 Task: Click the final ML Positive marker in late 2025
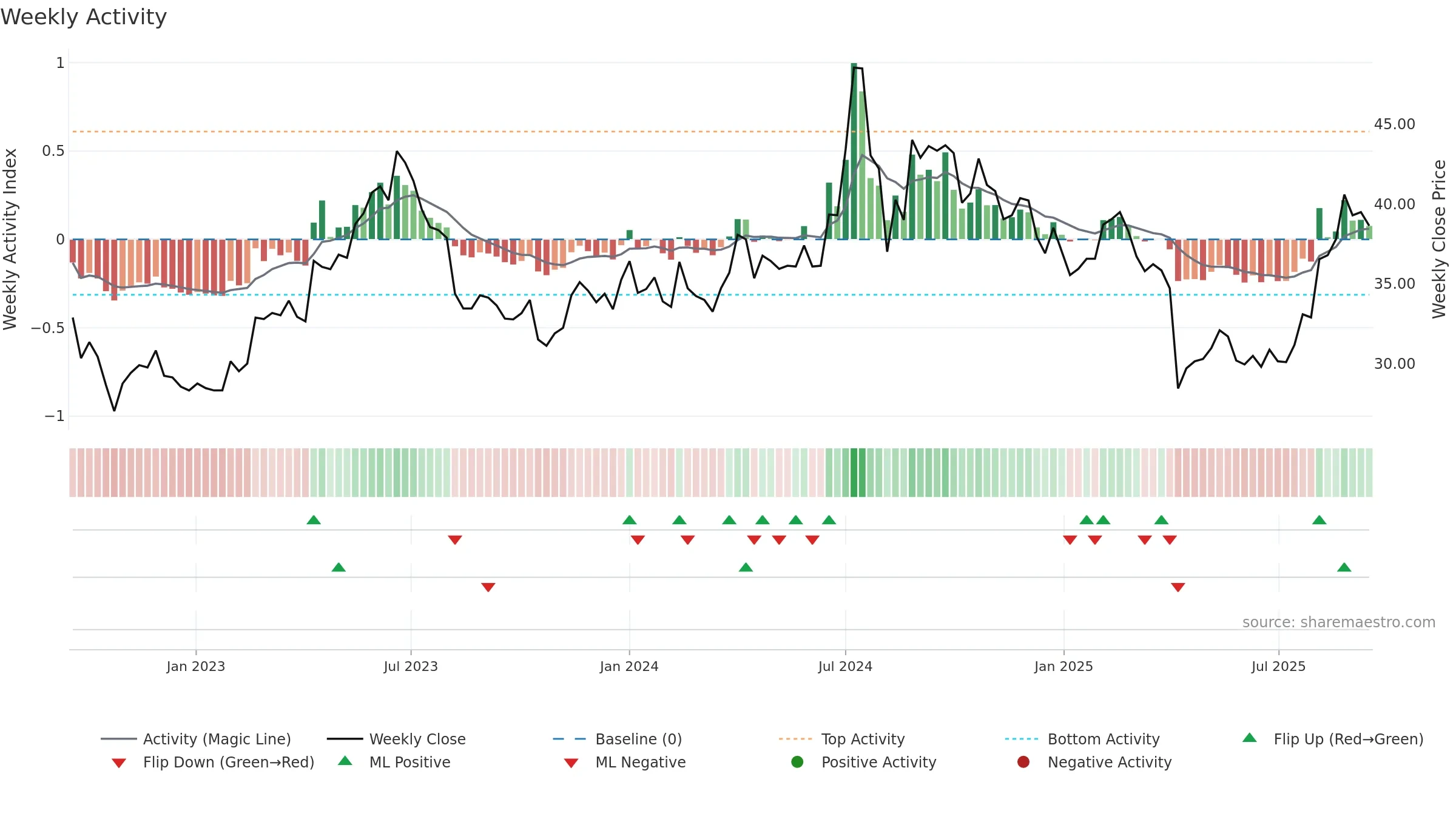(1344, 567)
